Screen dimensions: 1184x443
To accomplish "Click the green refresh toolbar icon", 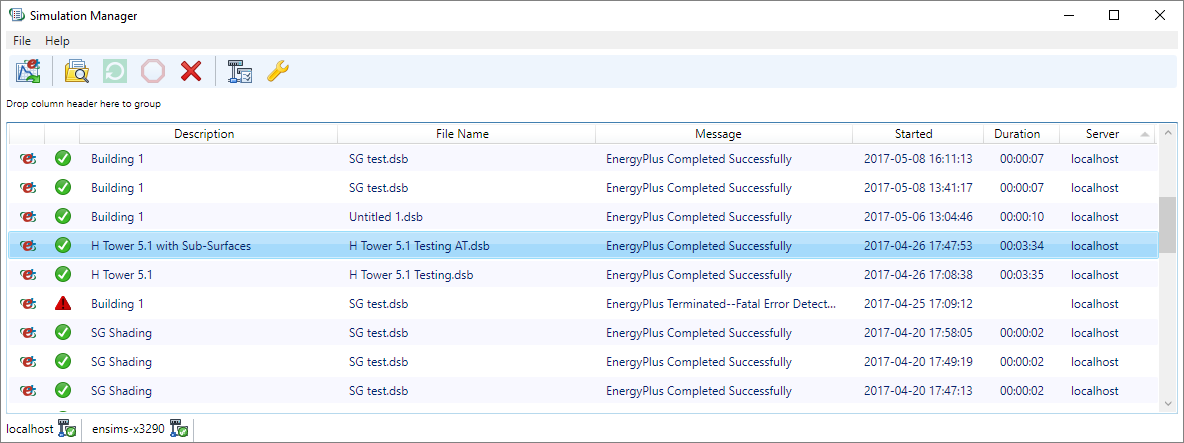I will coord(115,71).
